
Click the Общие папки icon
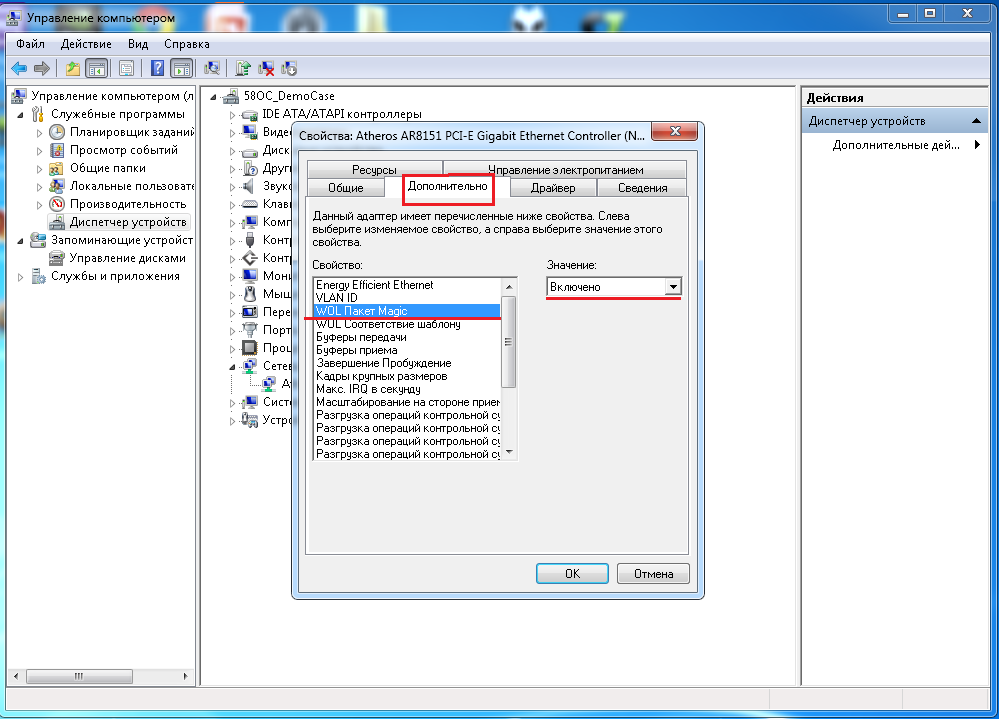coord(57,168)
